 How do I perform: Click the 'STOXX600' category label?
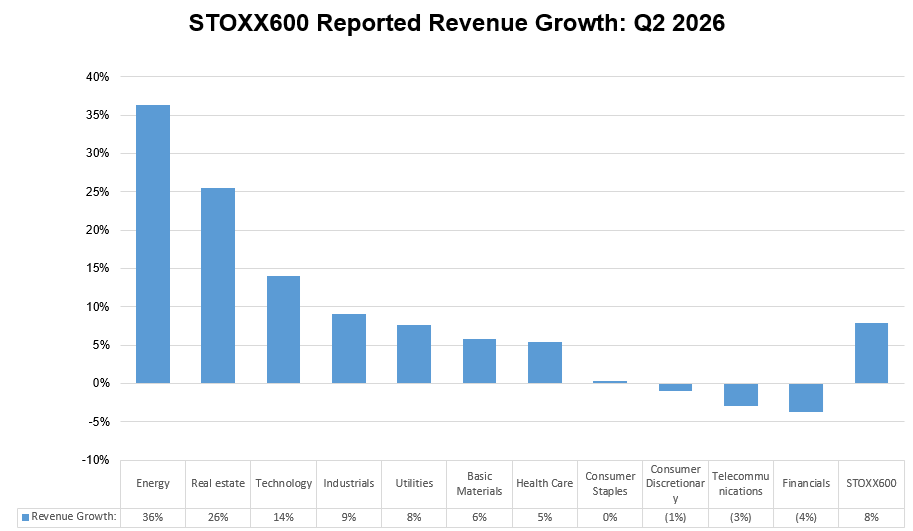point(871,483)
